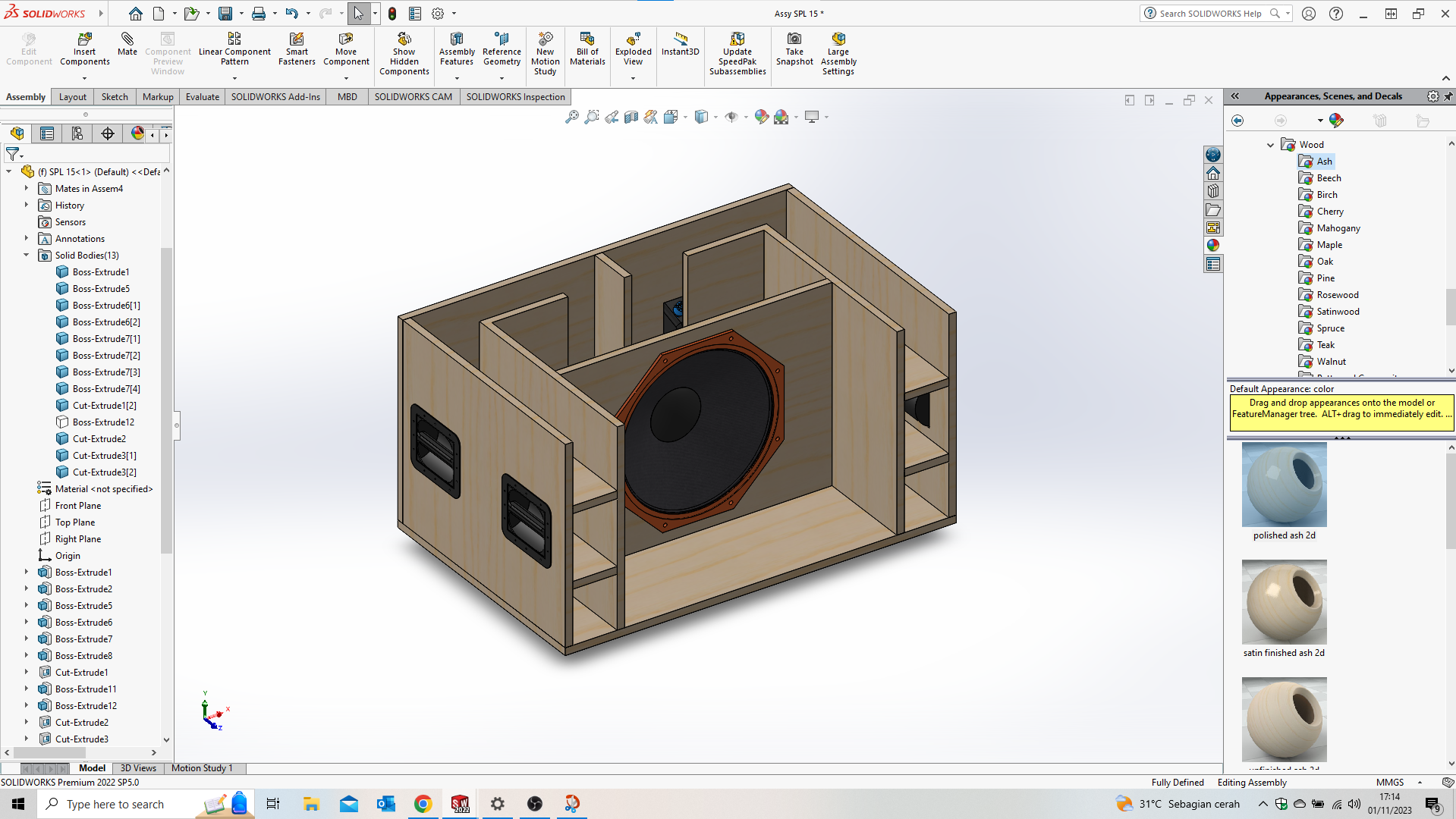Viewport: 1456px width, 819px height.
Task: Open the Instant3D tool
Action: point(680,44)
